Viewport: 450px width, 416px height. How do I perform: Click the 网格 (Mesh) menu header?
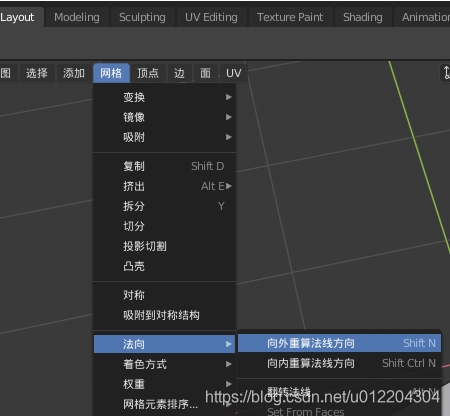111,73
